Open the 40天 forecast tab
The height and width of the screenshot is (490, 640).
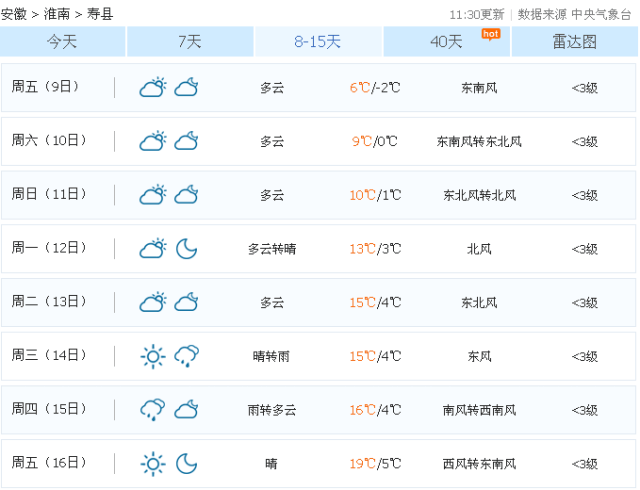(x=447, y=42)
